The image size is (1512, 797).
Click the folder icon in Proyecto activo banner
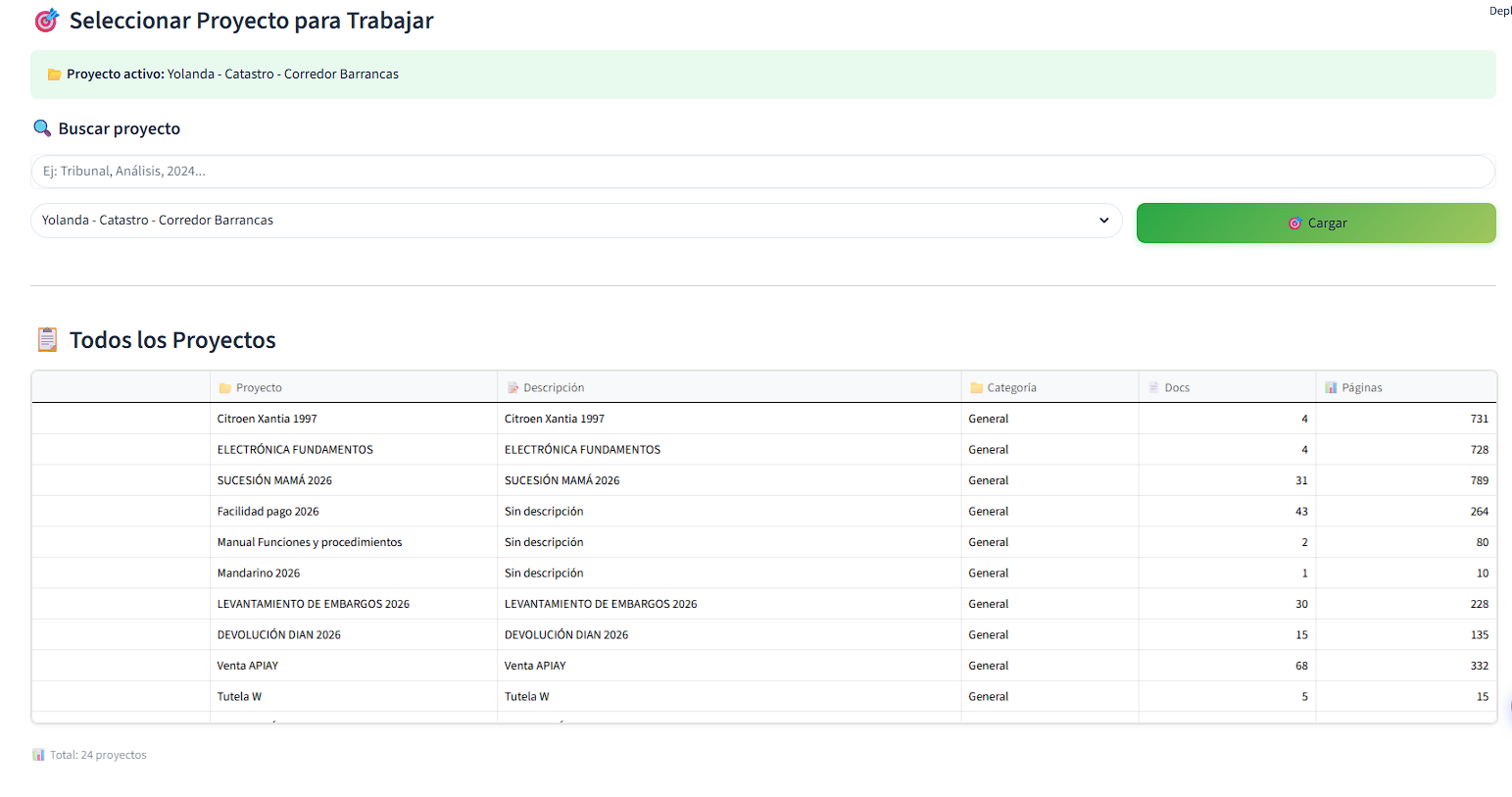[x=55, y=75]
